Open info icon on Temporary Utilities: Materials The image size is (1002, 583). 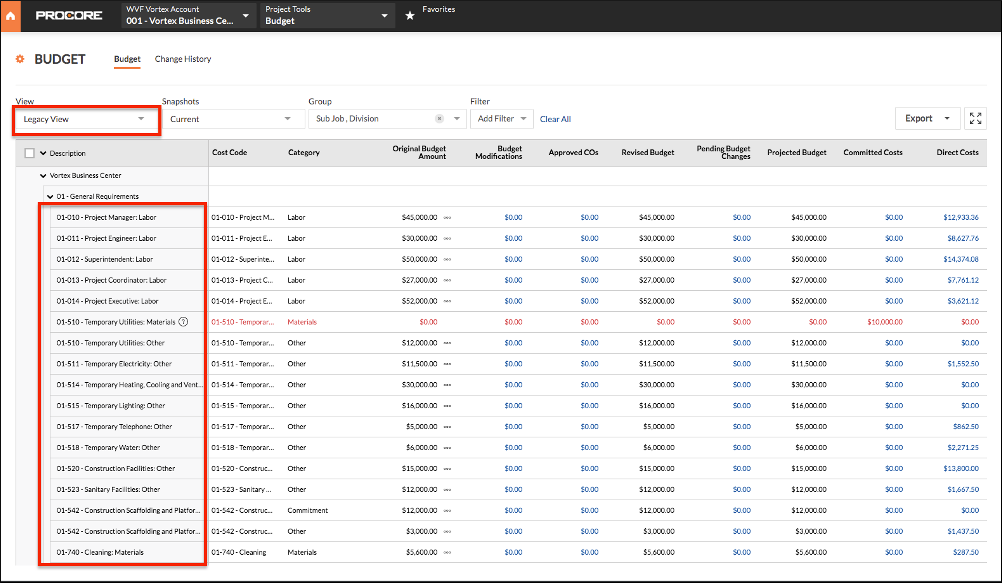(183, 322)
